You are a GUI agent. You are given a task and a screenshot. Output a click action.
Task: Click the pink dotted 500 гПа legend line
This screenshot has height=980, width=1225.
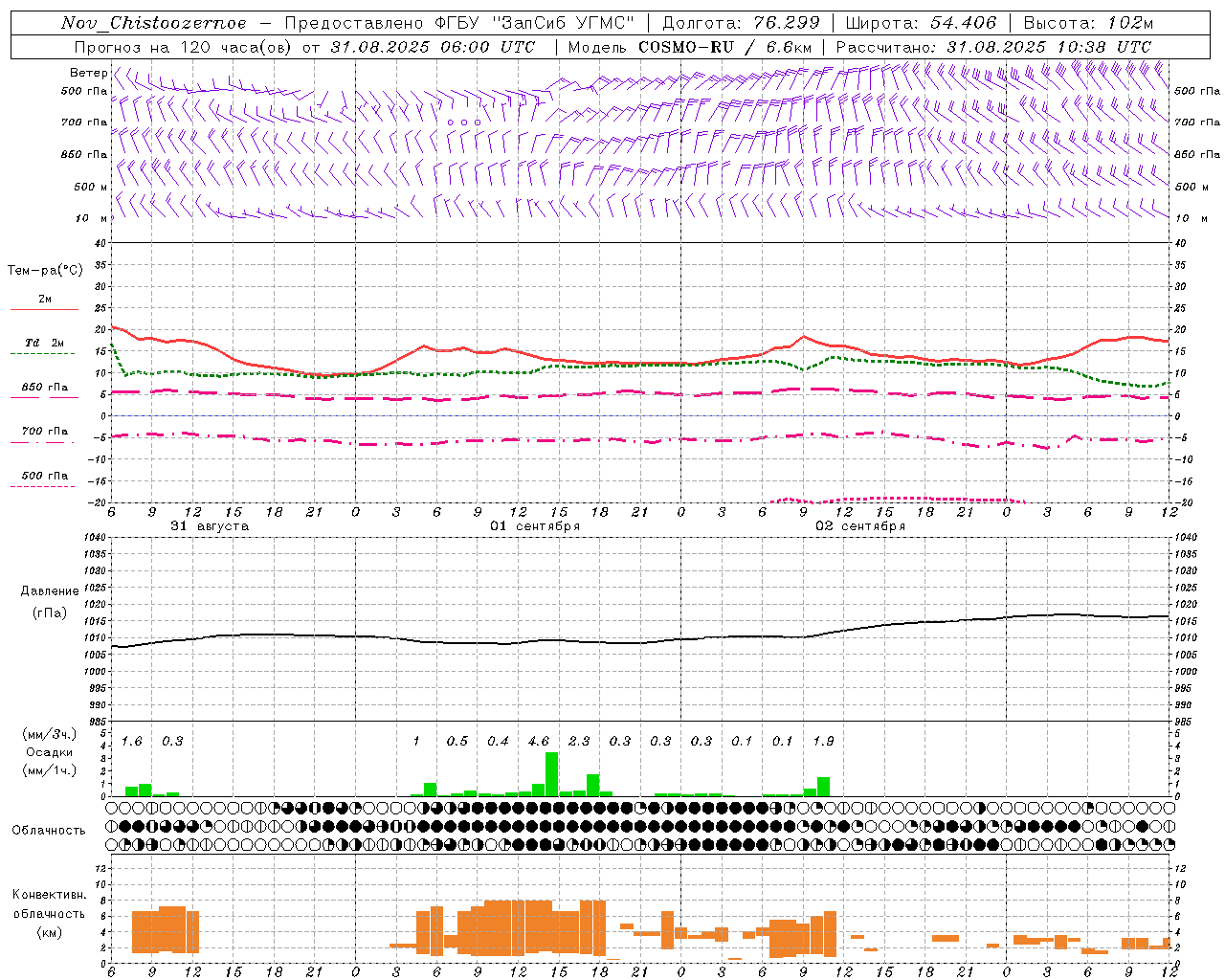click(x=42, y=486)
